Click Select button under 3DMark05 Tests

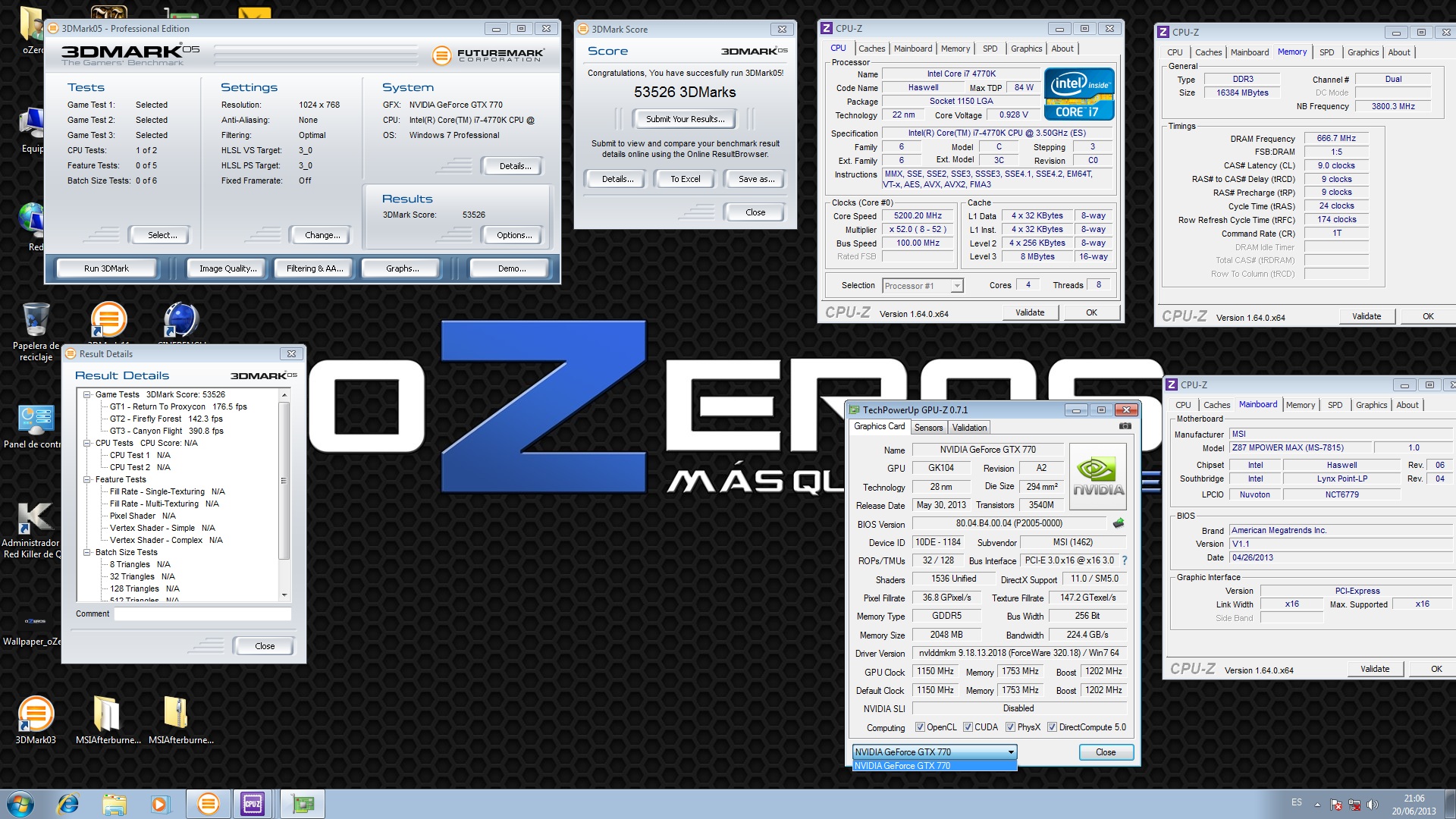pos(162,235)
